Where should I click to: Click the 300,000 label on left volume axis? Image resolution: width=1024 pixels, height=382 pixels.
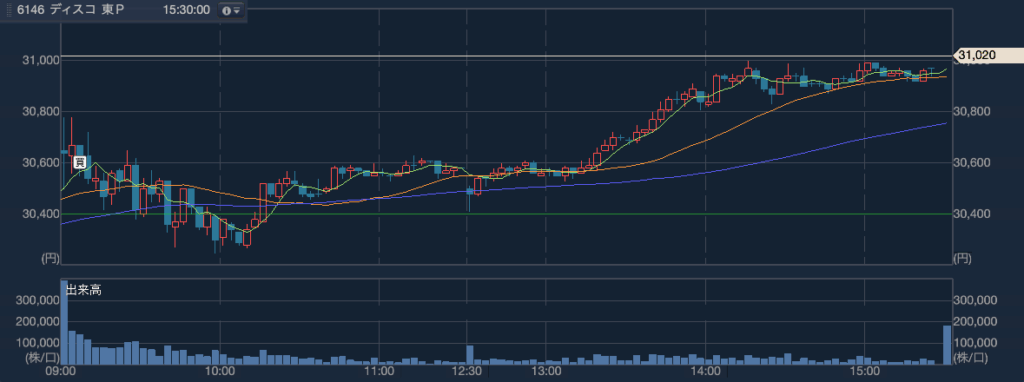coord(37,300)
